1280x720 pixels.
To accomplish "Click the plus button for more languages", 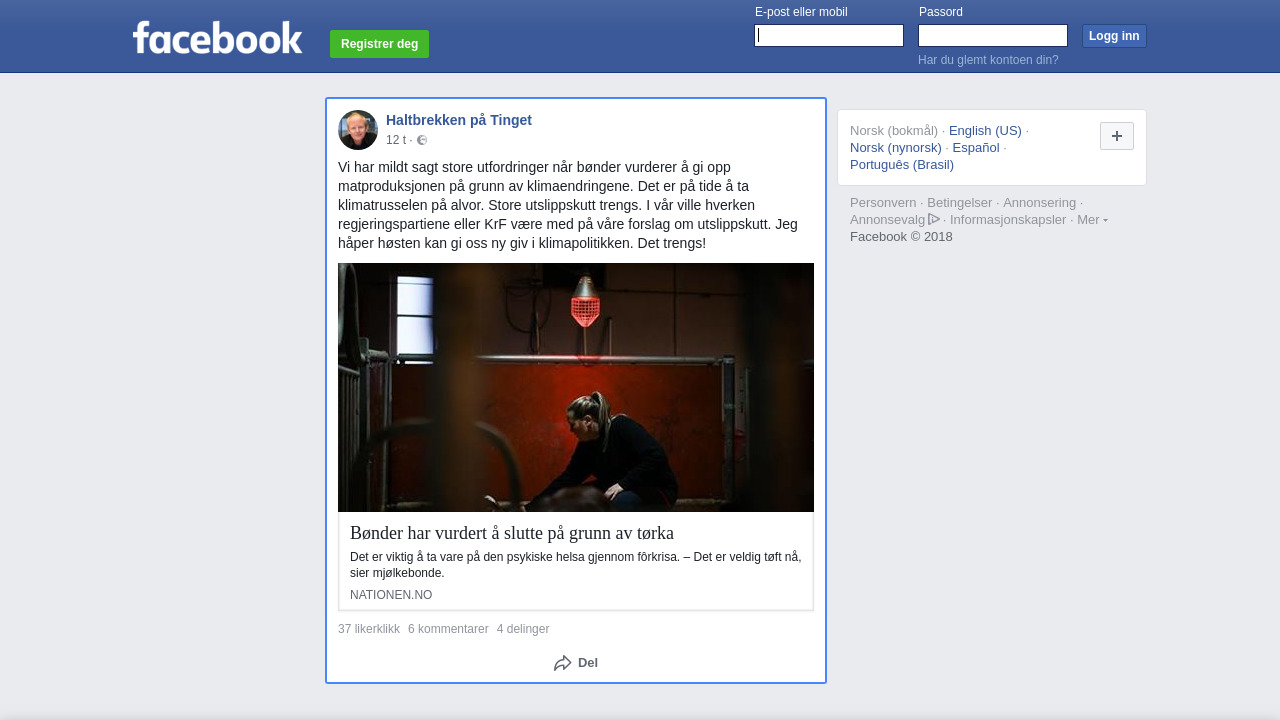I will [1117, 136].
